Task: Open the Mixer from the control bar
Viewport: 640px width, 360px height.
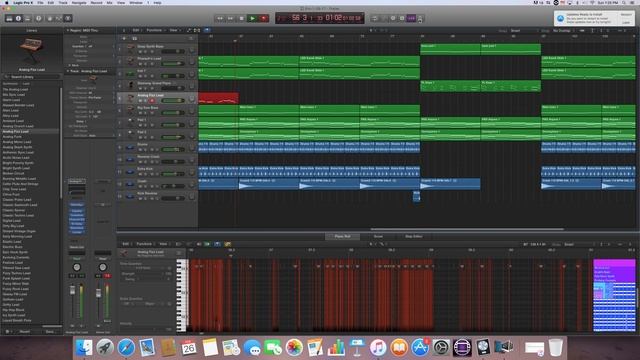Action: (x=59, y=18)
